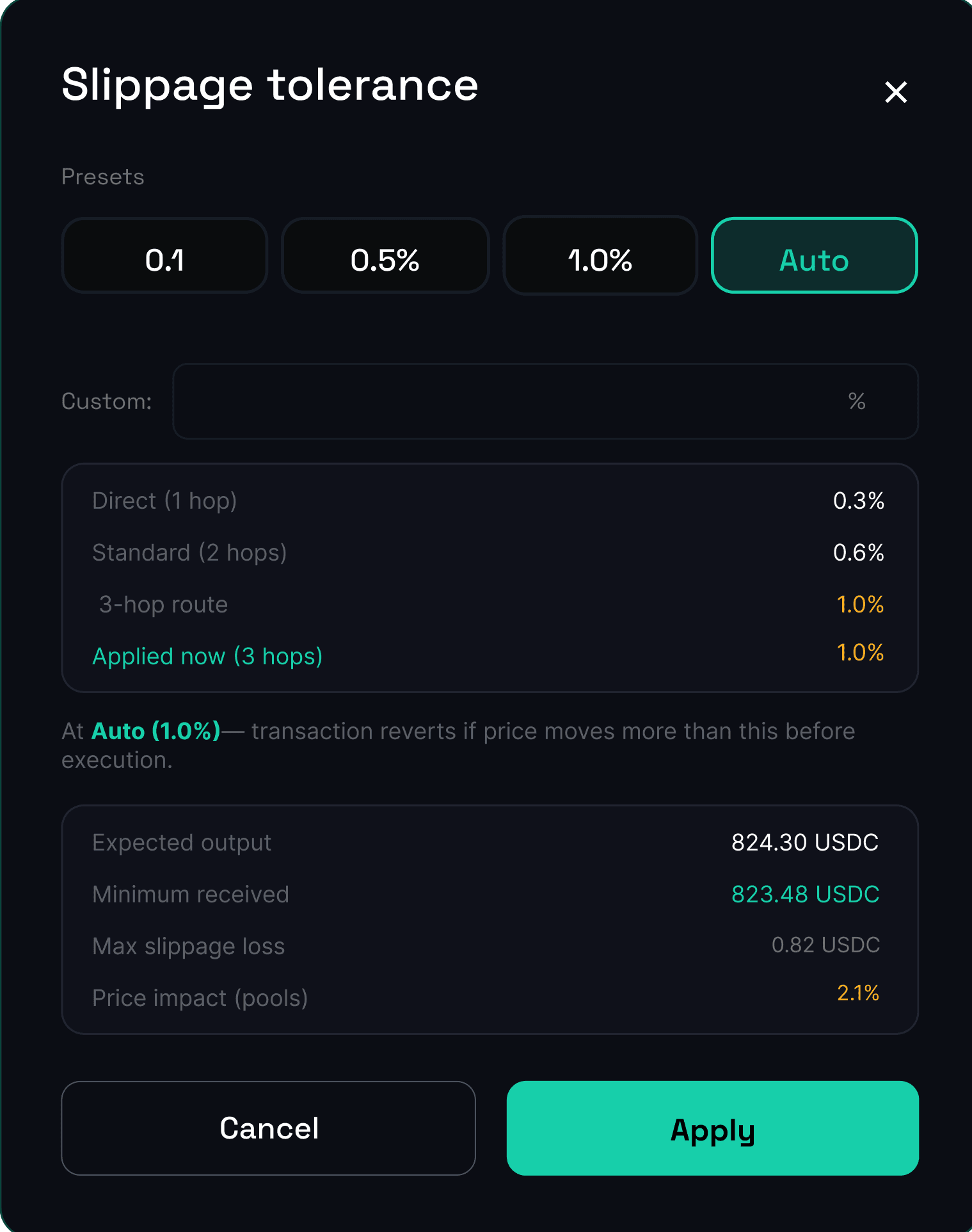The height and width of the screenshot is (1232, 972).
Task: Apply the slippage settings
Action: 712,1128
